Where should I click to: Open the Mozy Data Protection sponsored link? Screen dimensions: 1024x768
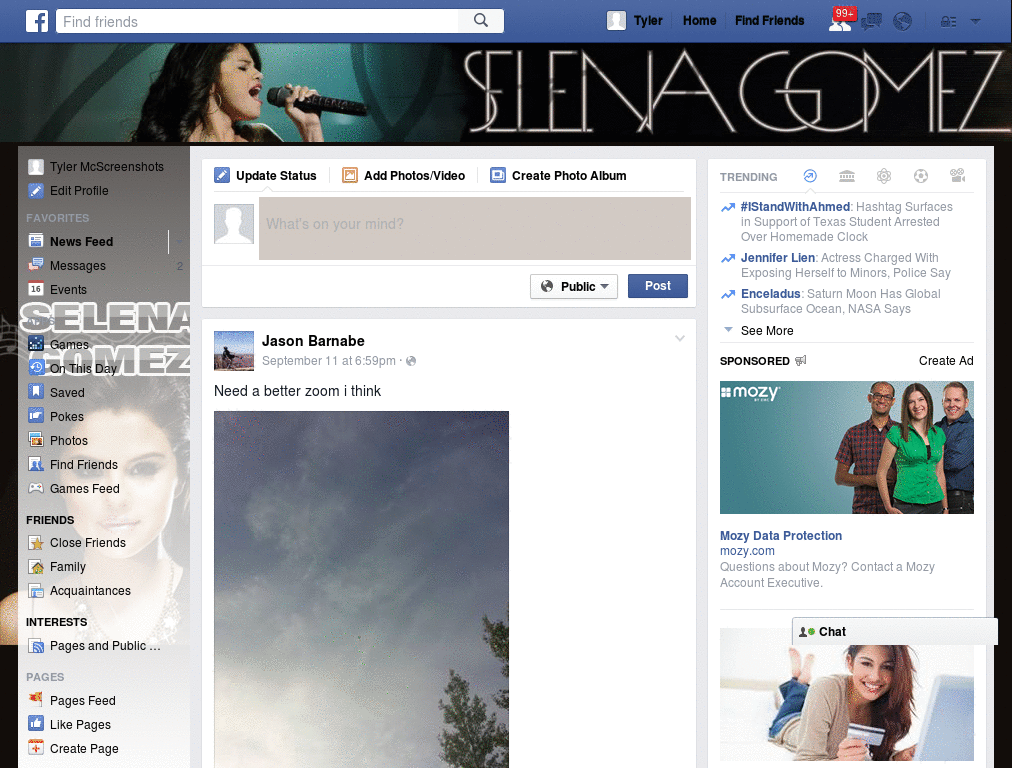[x=781, y=536]
